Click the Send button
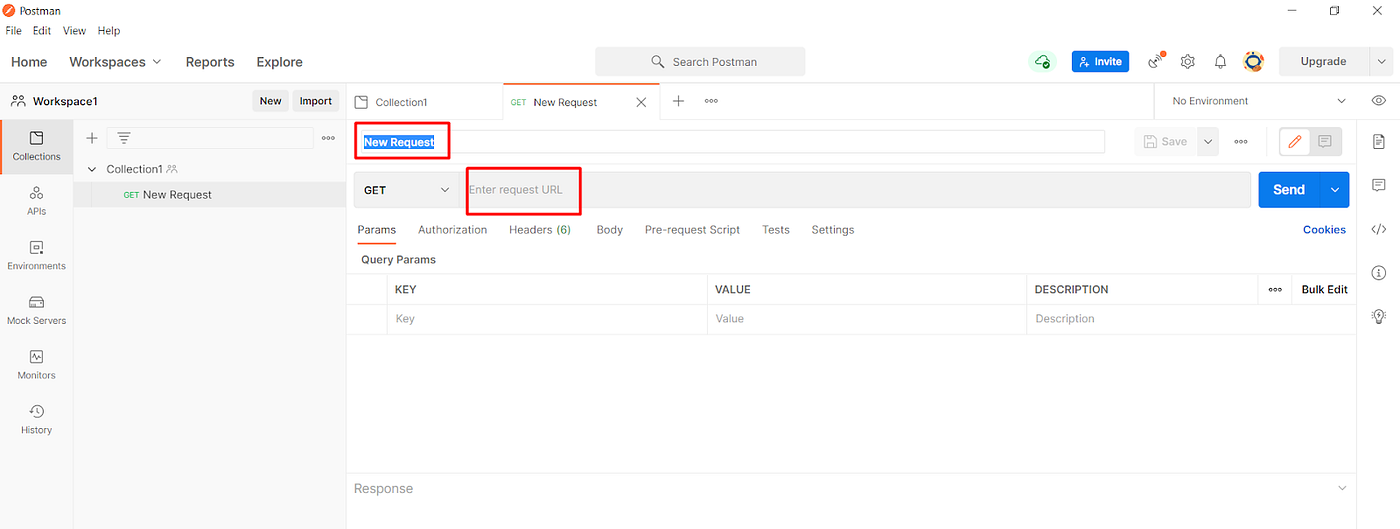 1289,190
